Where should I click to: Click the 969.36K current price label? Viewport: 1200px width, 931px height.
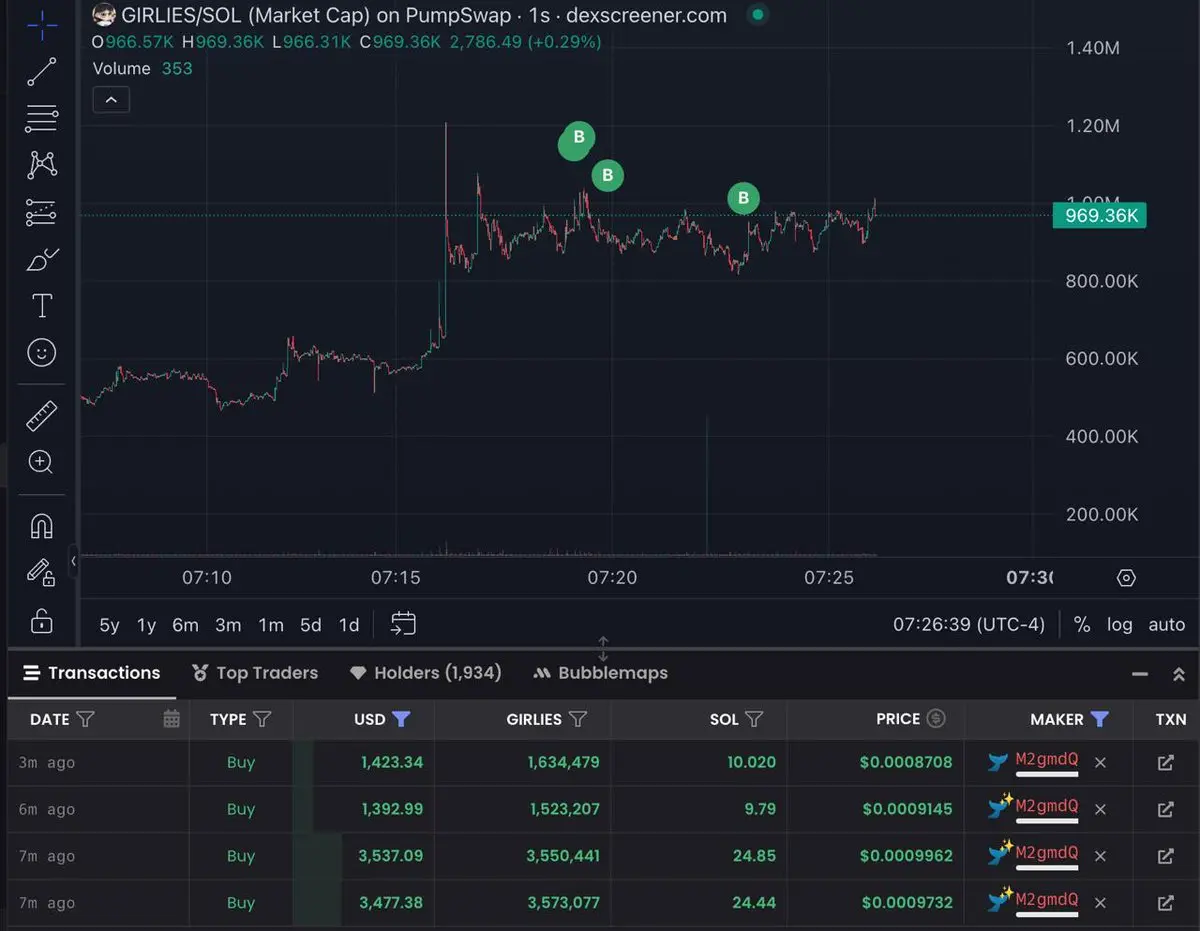pos(1099,215)
